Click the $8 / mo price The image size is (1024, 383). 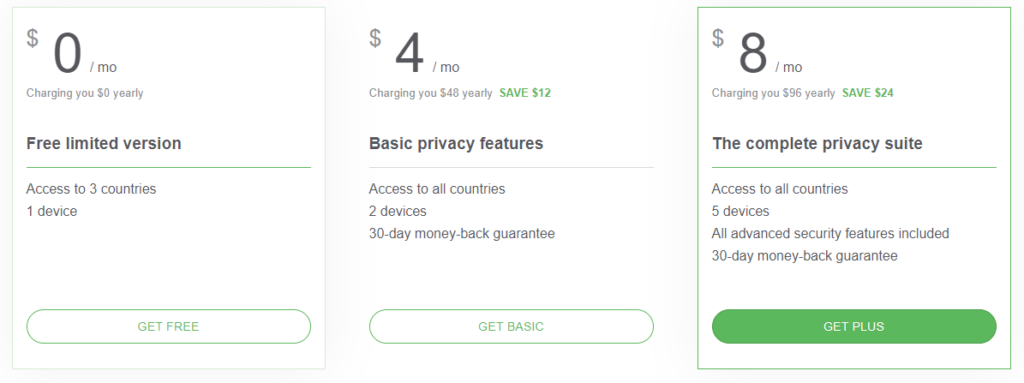757,53
